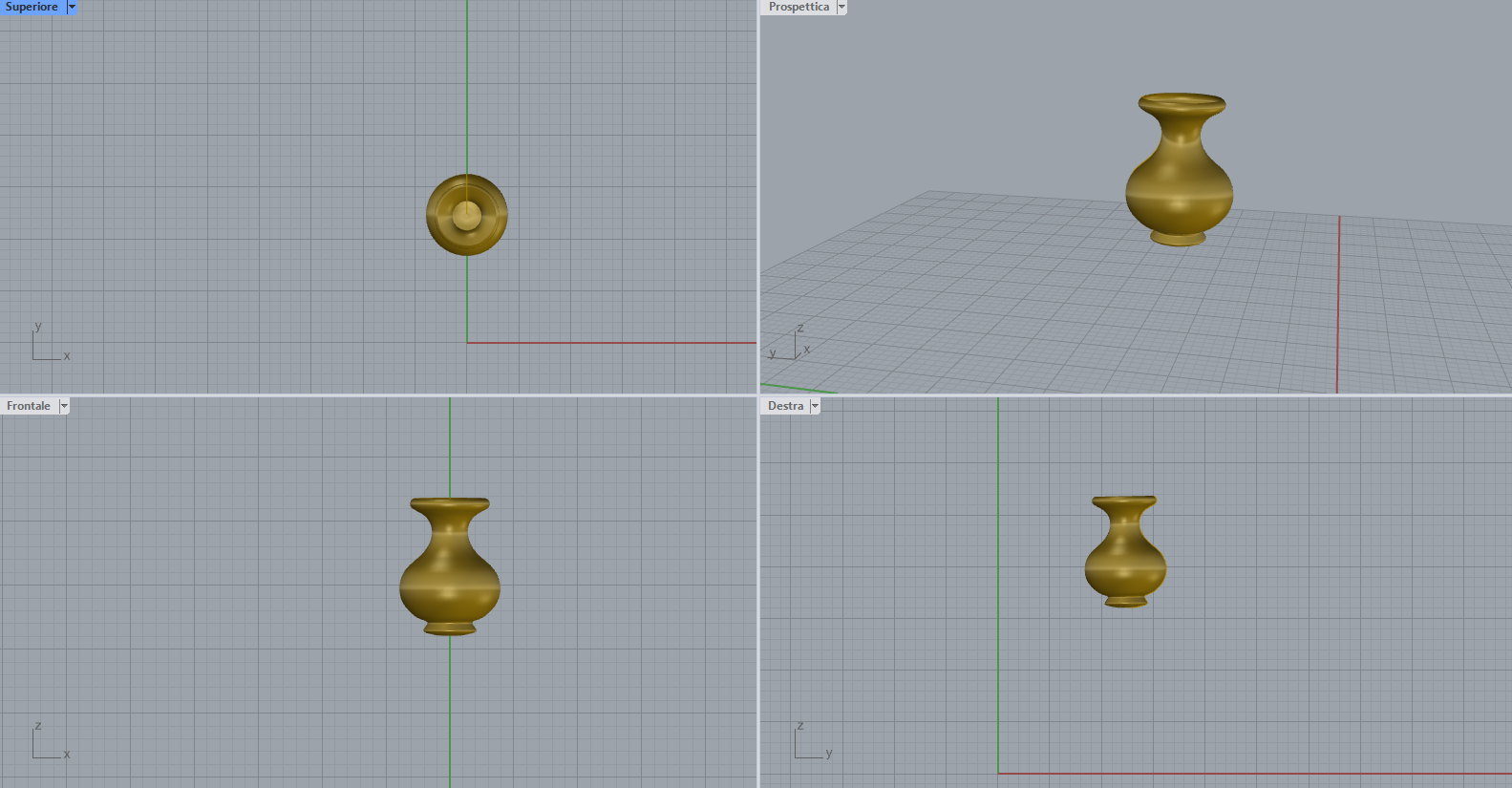Open the Frontale viewport dropdown arrow
The image size is (1512, 788).
point(64,406)
